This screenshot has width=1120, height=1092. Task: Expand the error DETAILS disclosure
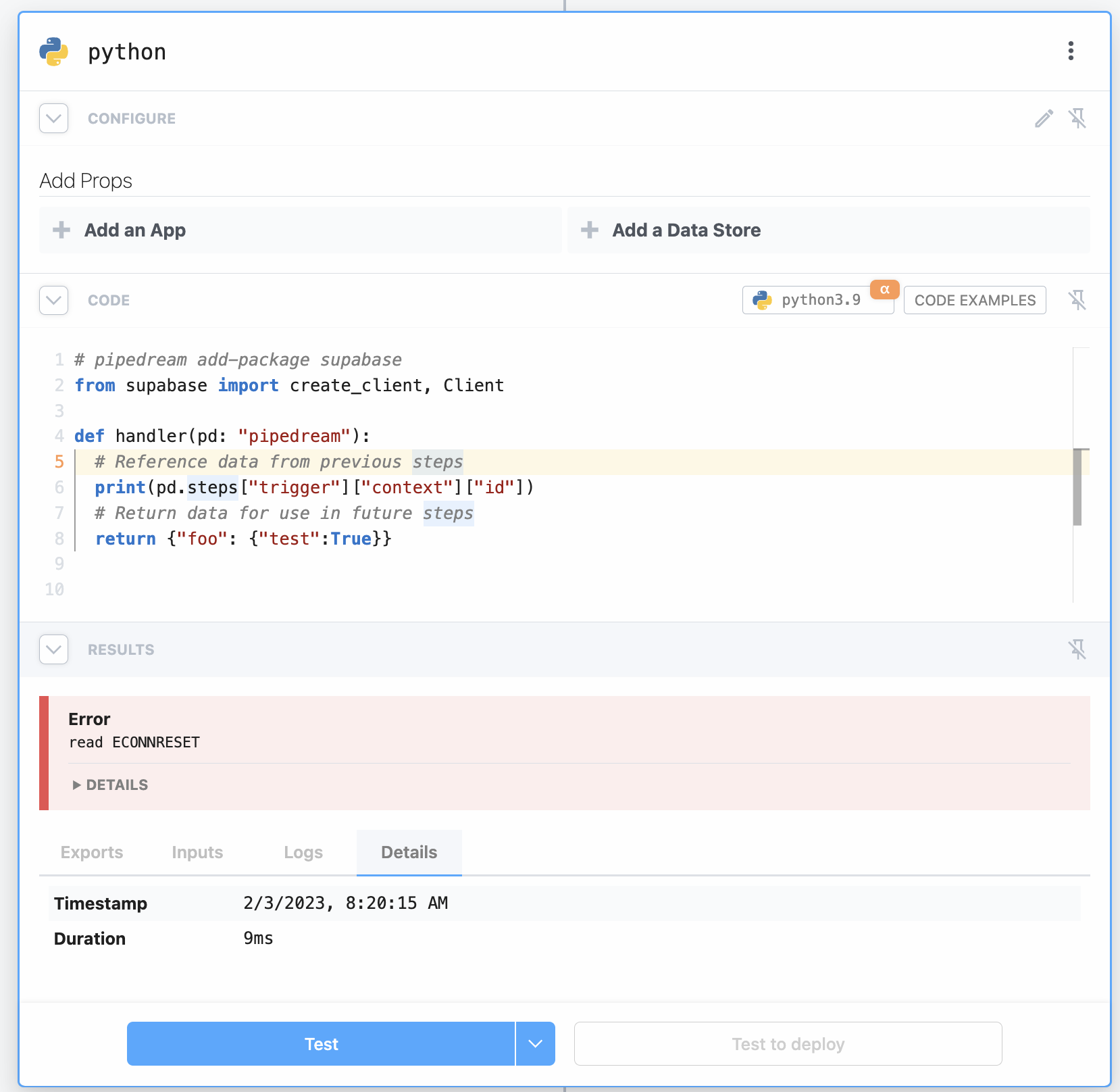109,785
